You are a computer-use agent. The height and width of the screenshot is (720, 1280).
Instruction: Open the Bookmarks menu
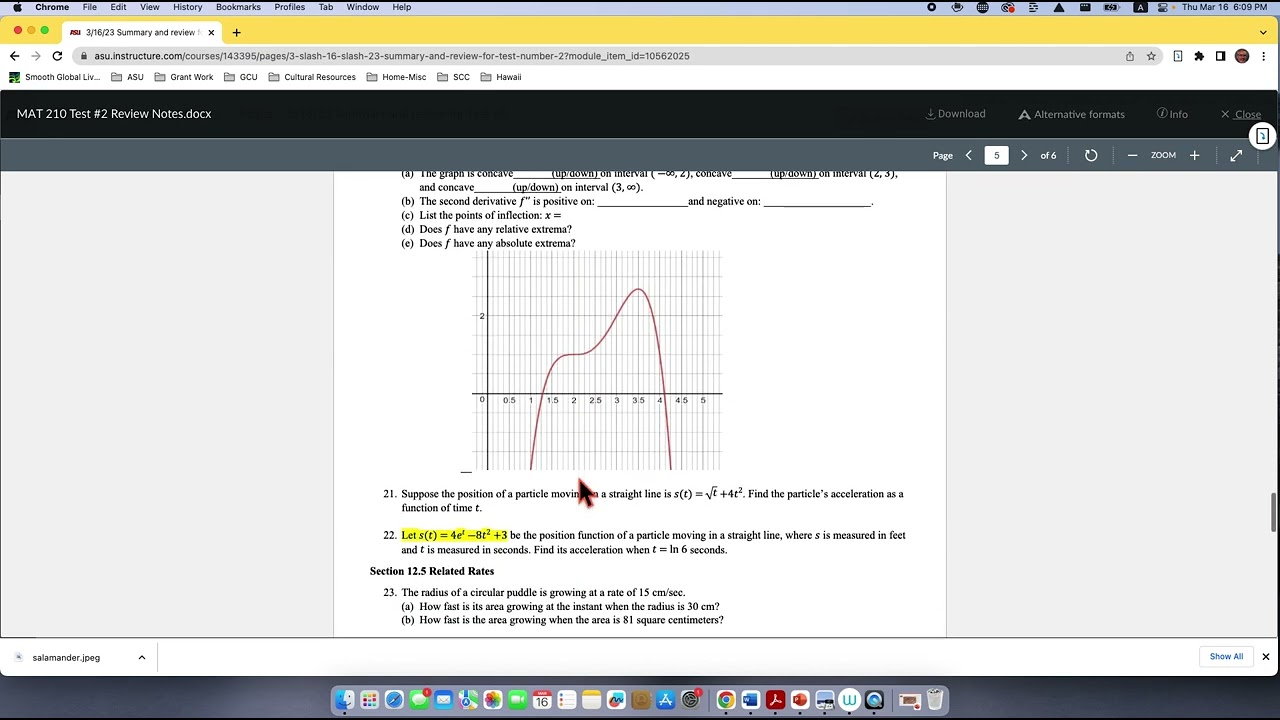click(238, 7)
